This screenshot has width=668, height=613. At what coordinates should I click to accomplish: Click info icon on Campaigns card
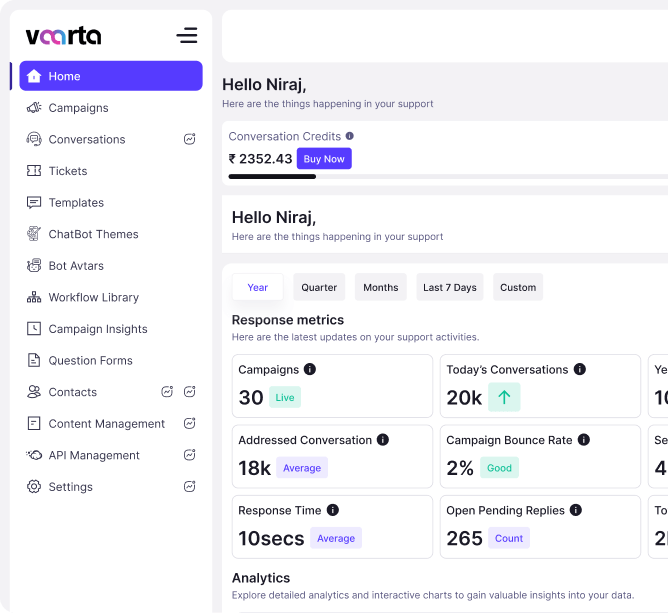(x=310, y=369)
